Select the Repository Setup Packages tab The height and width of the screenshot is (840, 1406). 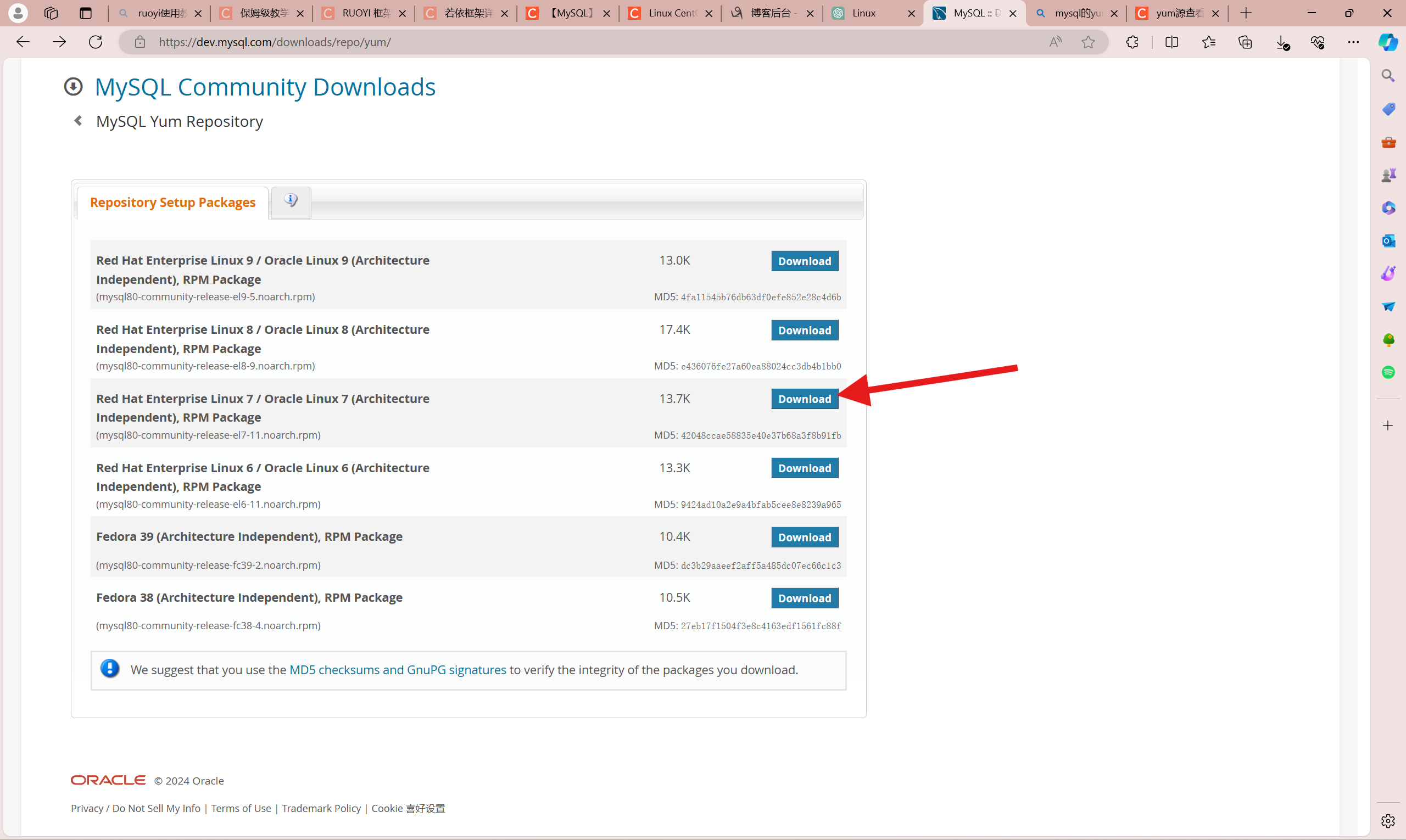click(172, 203)
